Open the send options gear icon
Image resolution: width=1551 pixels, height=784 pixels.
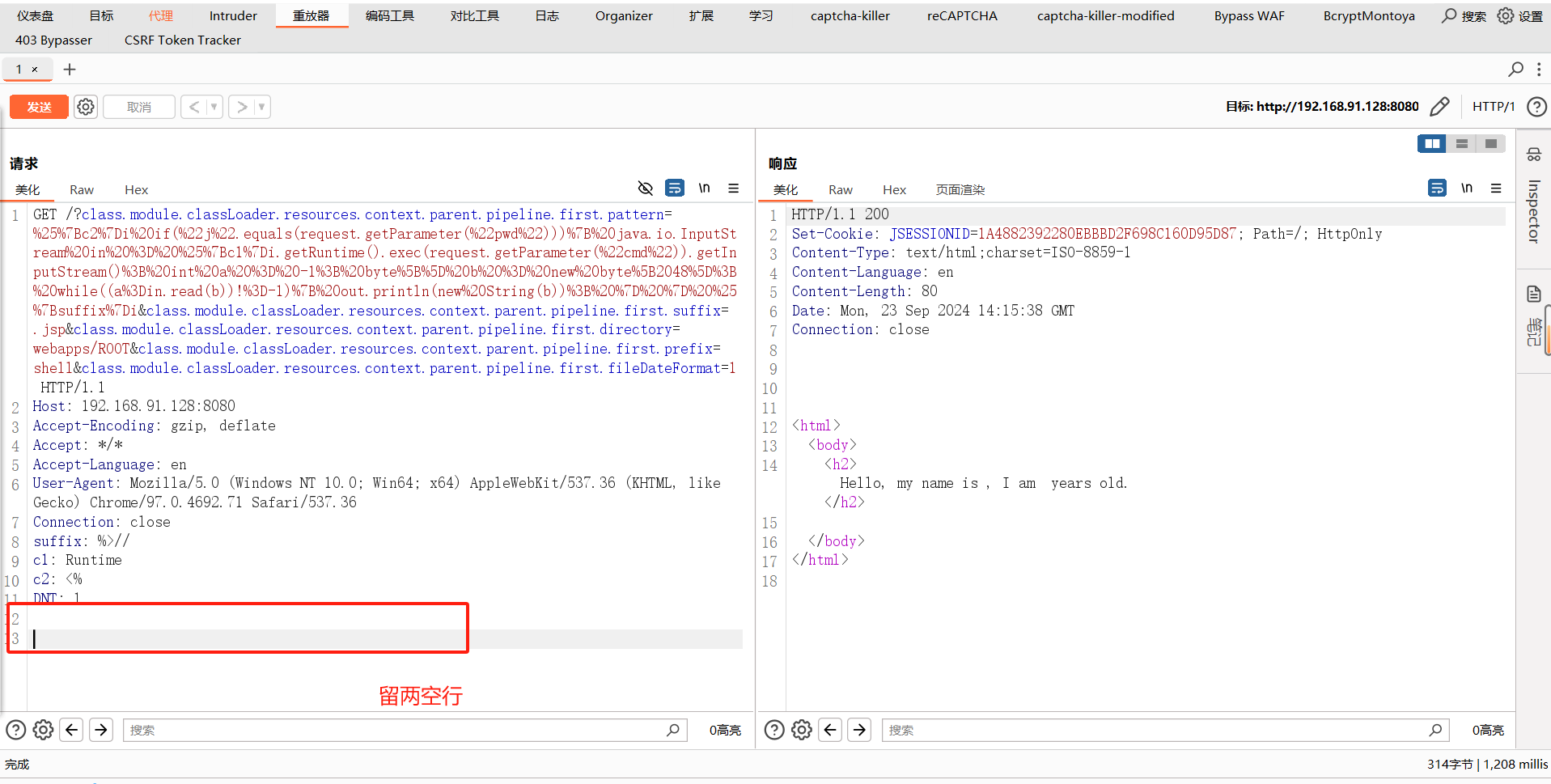tap(86, 107)
